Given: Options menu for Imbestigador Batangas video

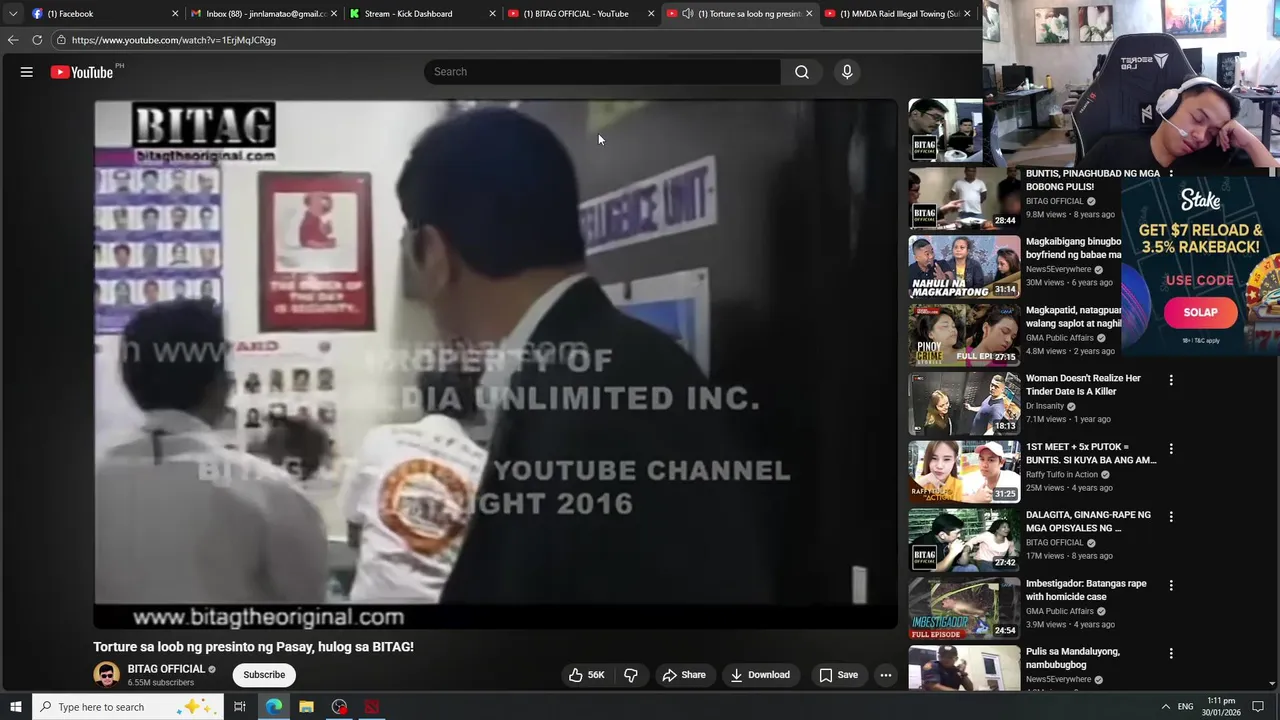Looking at the screenshot, I should [x=1171, y=585].
